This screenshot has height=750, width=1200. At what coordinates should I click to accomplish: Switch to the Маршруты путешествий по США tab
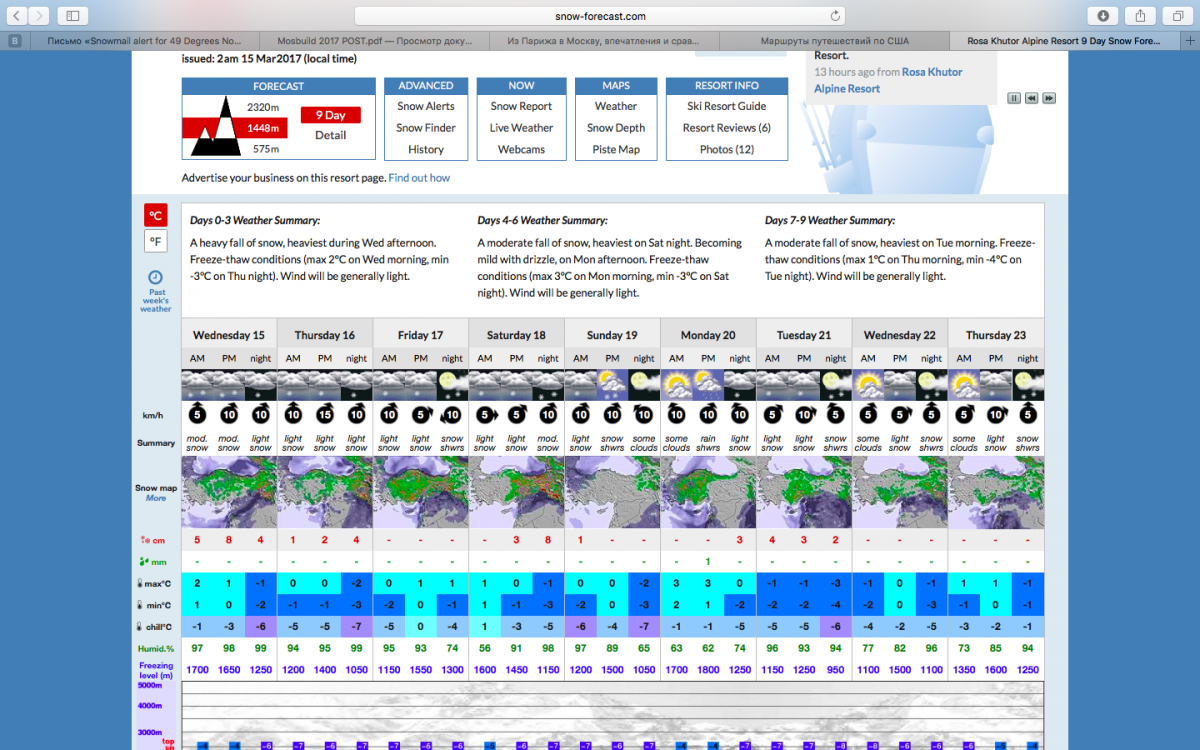(835, 41)
